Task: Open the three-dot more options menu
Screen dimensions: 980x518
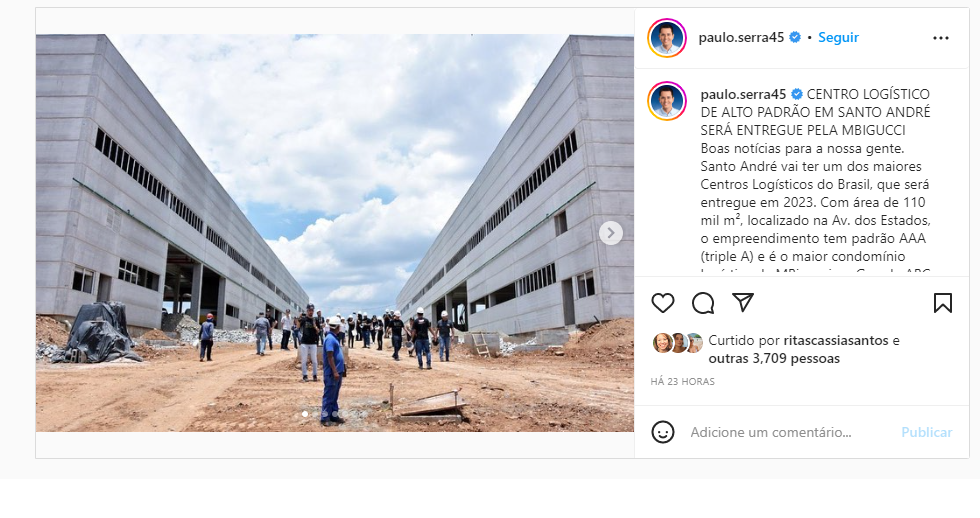Action: [941, 38]
